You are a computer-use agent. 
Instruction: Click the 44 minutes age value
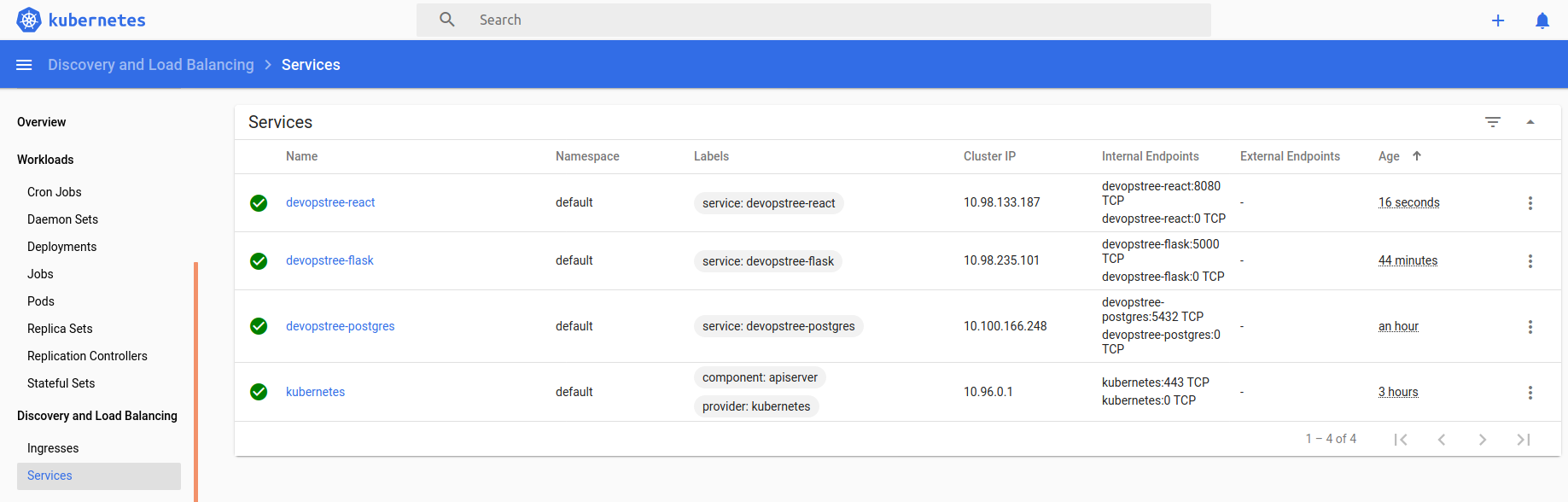pos(1408,260)
